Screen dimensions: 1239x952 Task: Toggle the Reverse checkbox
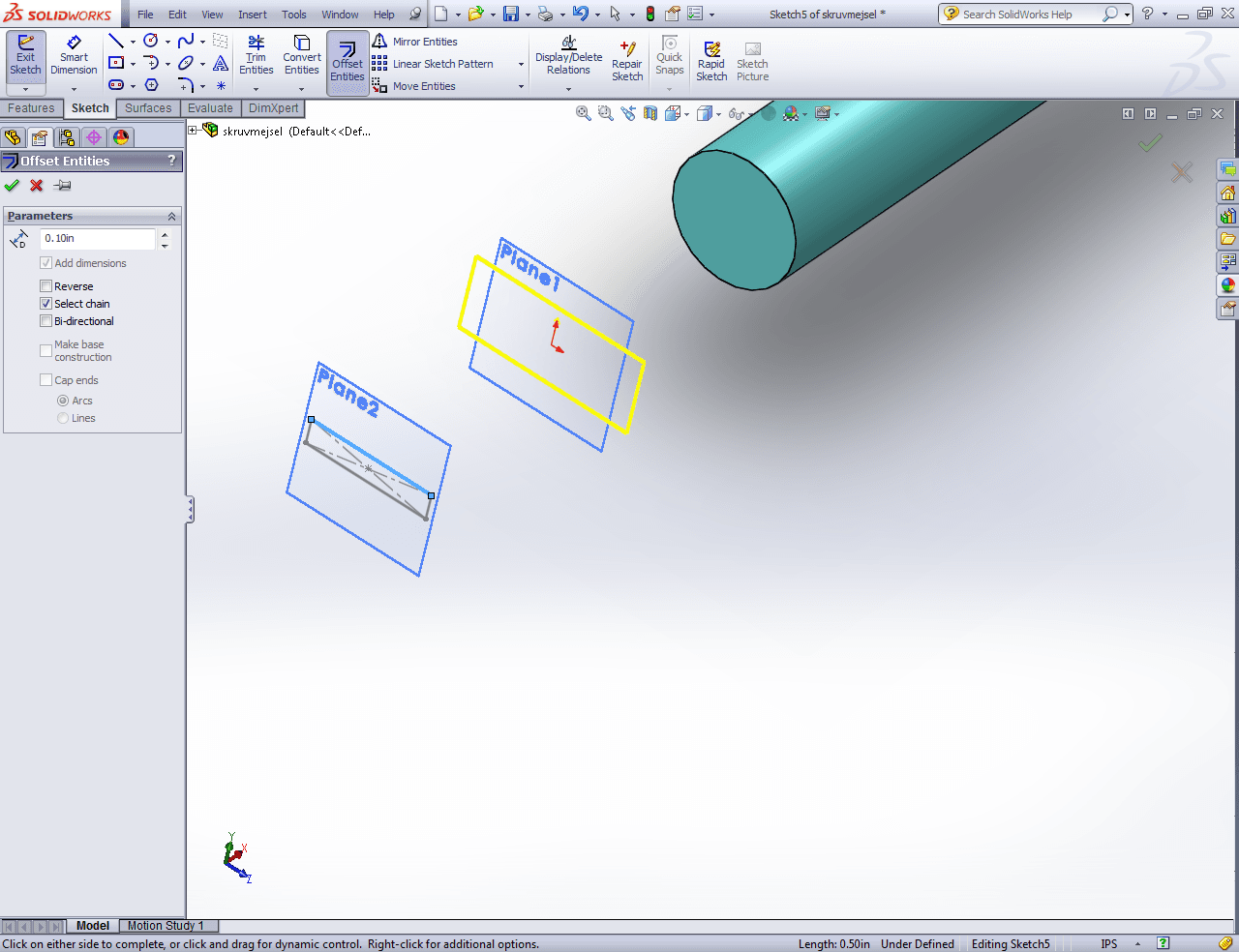click(x=45, y=286)
